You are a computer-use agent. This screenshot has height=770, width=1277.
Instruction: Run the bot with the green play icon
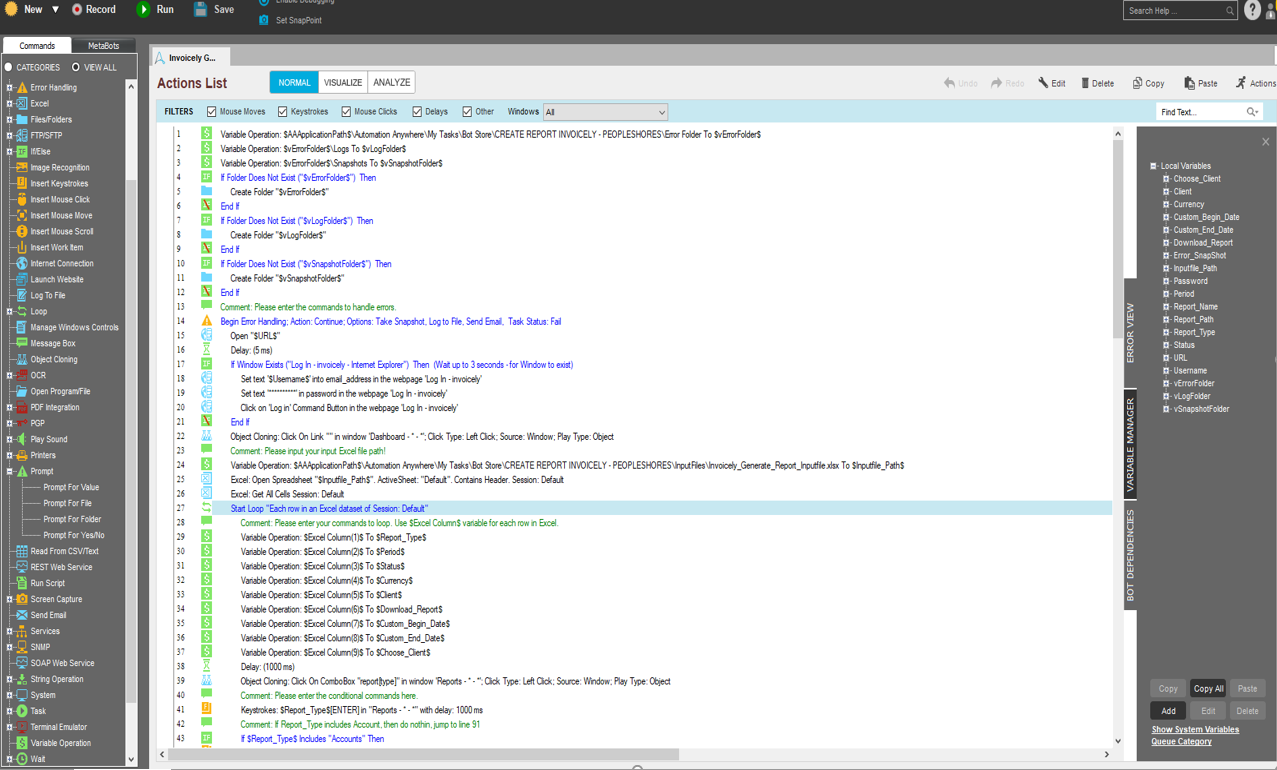[143, 10]
